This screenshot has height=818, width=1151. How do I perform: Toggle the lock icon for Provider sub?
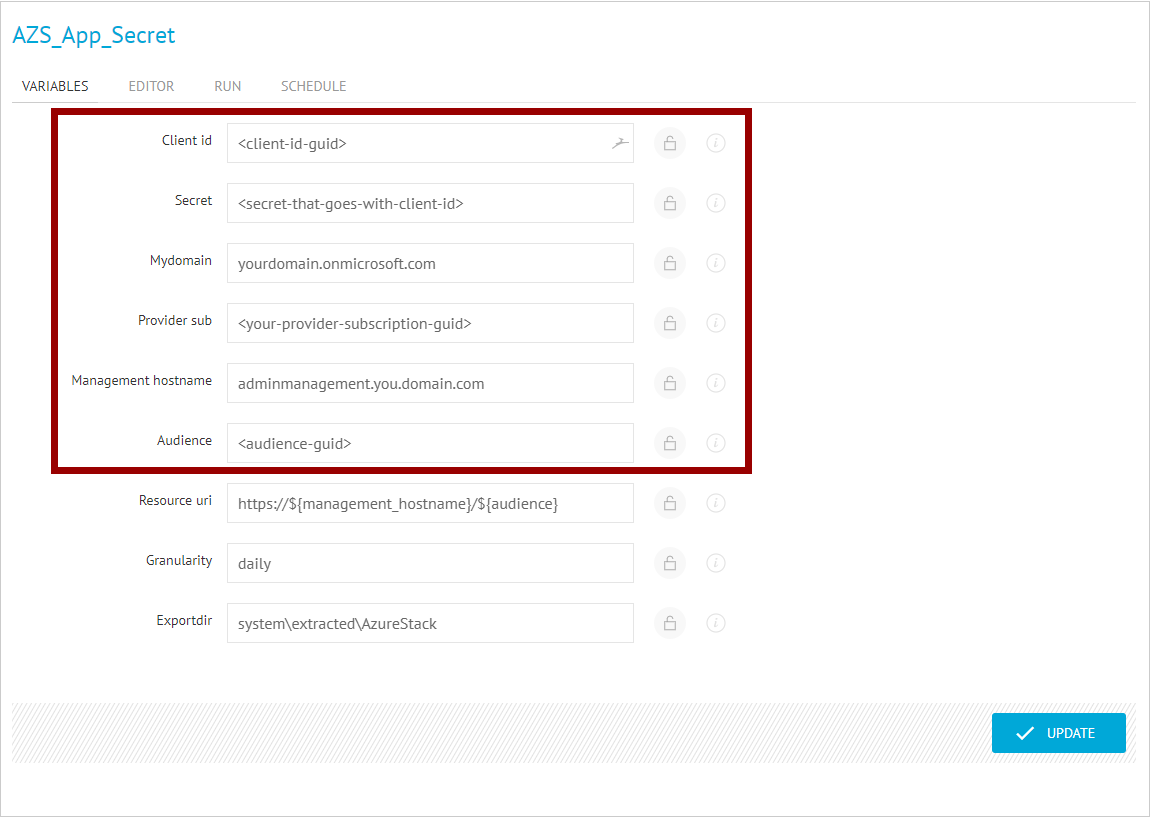[x=669, y=323]
